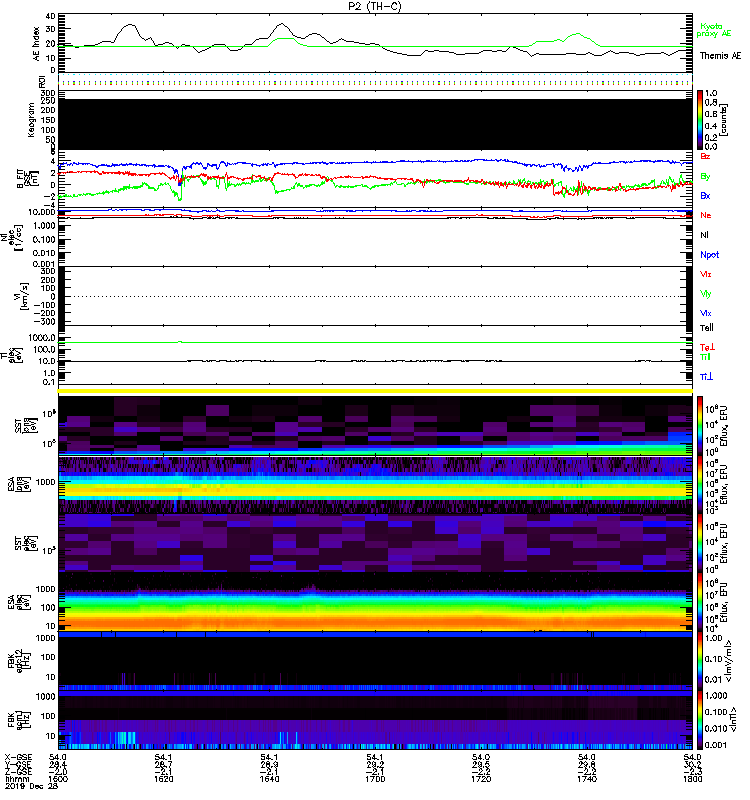Click the SST electrons Eflux color bar
The width and height of the screenshot is (750, 800).
(x=700, y=543)
